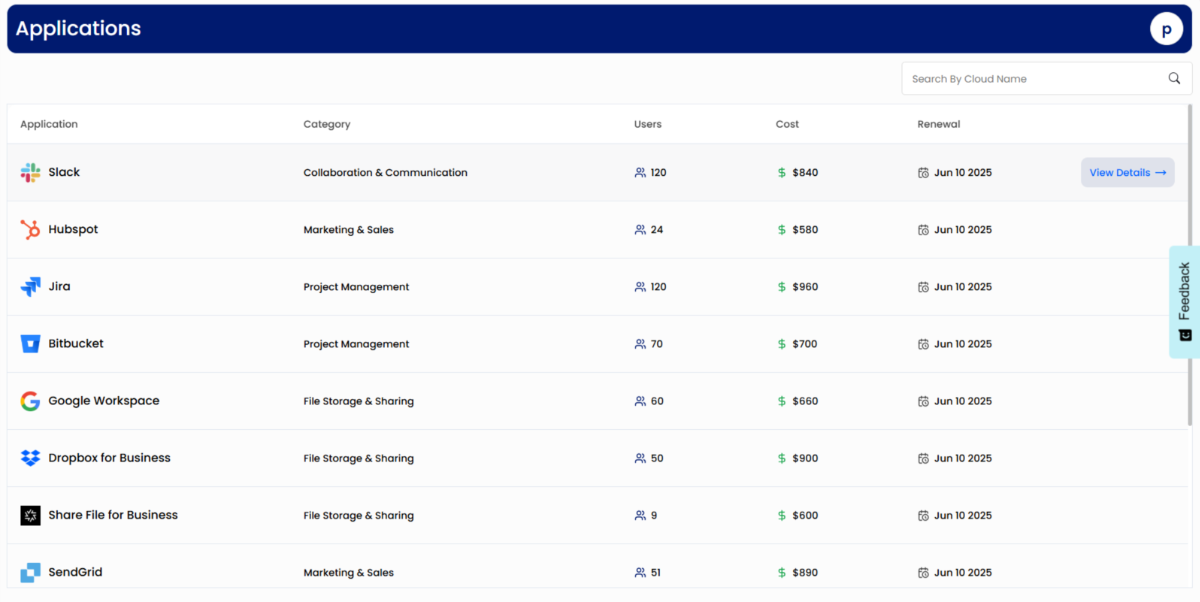Click the dollar icon in Jira row
1200x602 pixels.
click(x=782, y=287)
